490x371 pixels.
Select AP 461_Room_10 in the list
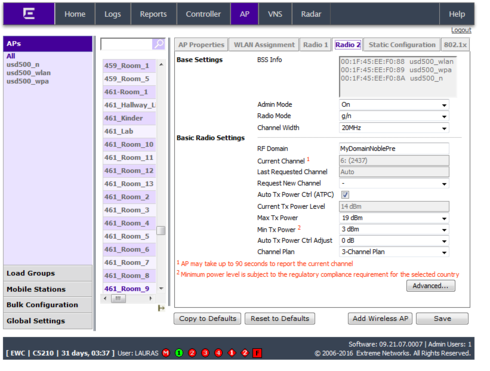tap(129, 144)
